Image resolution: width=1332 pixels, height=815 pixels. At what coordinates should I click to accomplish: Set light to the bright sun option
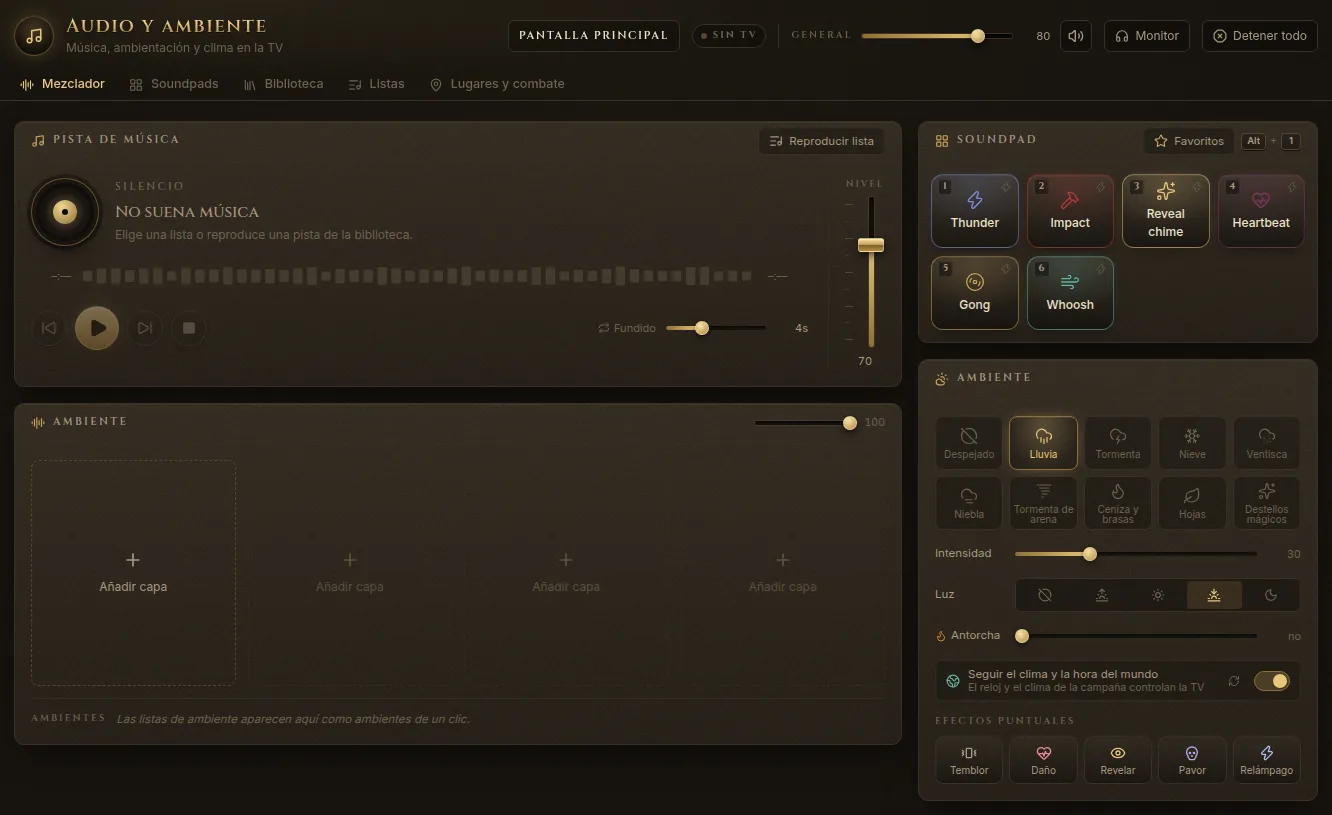point(1158,595)
